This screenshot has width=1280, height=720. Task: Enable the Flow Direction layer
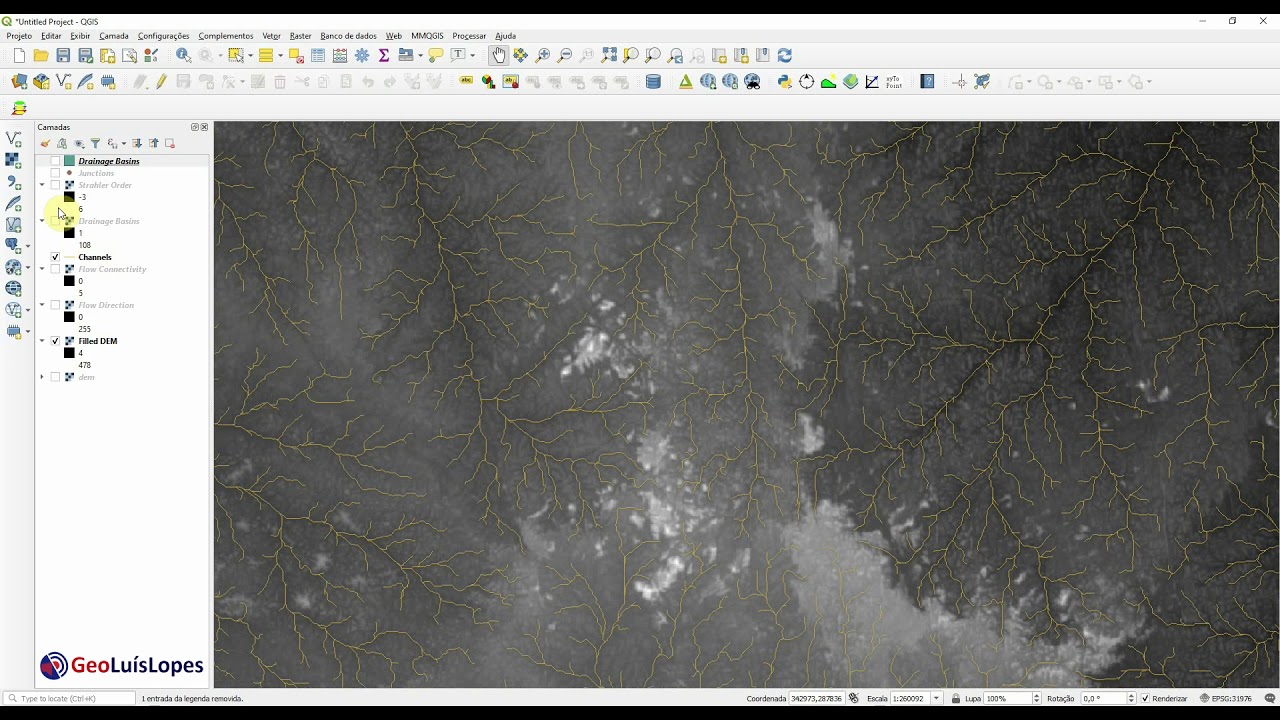click(x=55, y=305)
